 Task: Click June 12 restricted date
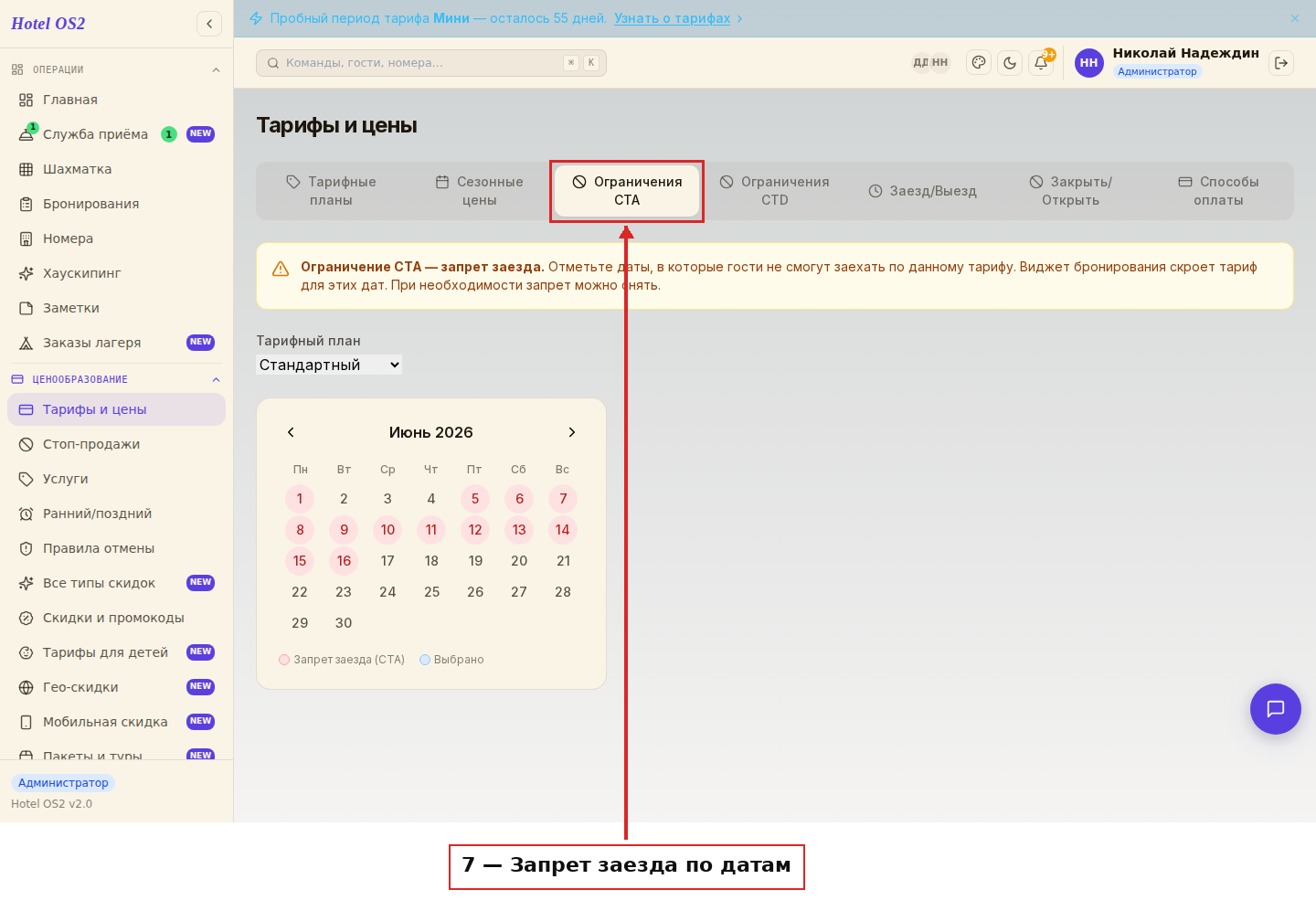475,530
